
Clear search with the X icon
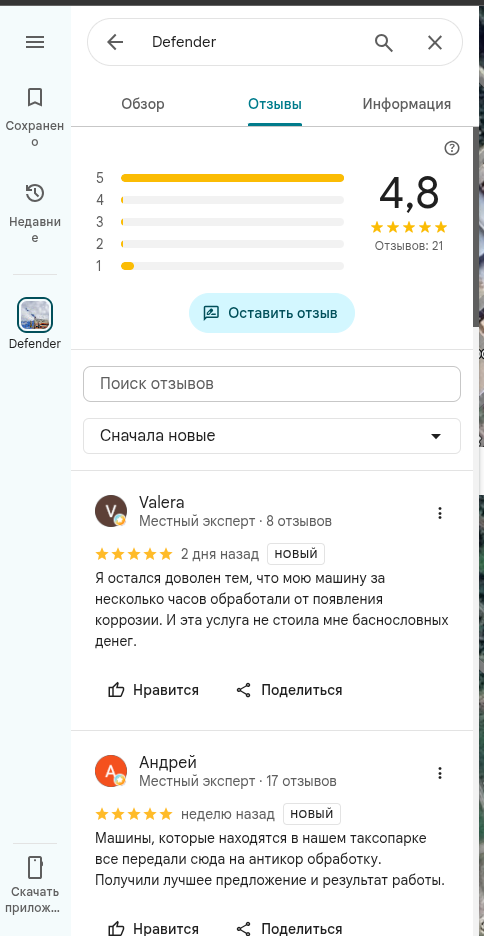point(435,42)
